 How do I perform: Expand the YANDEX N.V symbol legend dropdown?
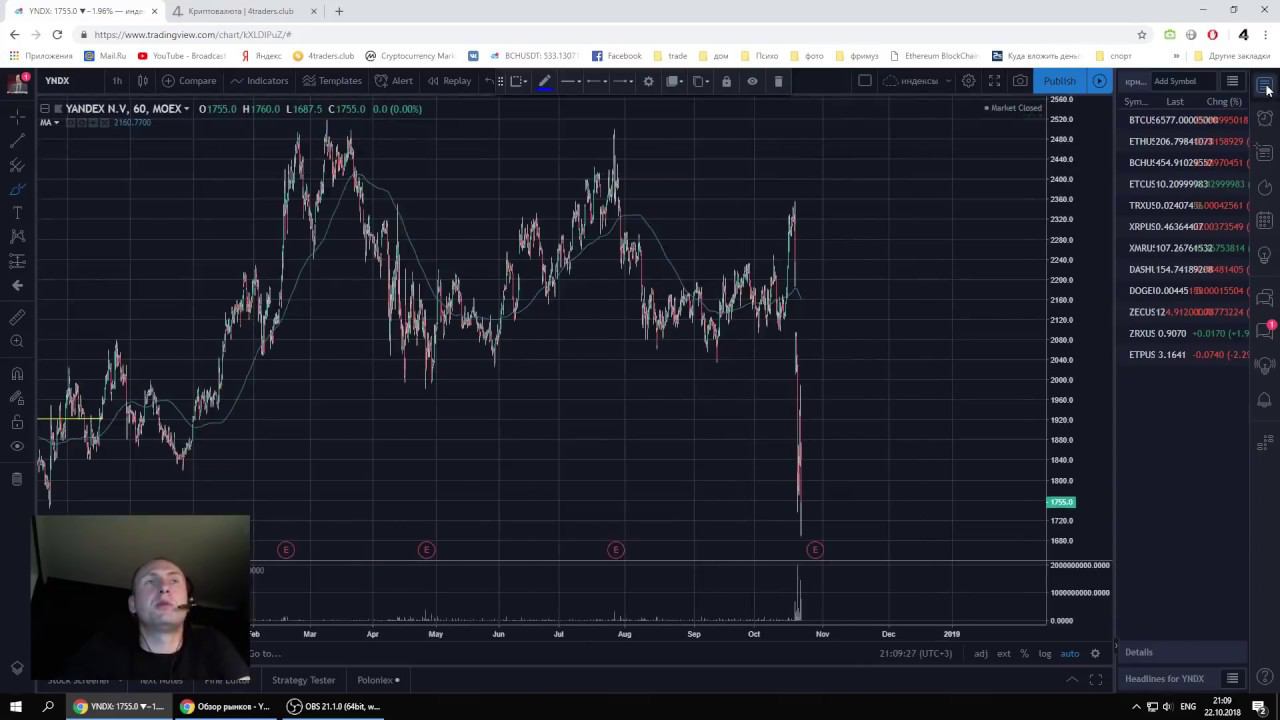coord(187,109)
